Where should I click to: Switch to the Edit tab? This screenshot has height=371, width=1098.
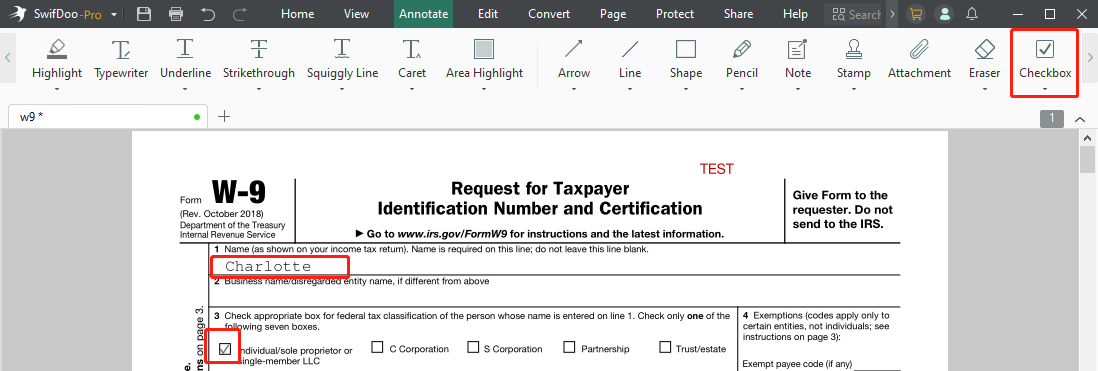(x=487, y=14)
